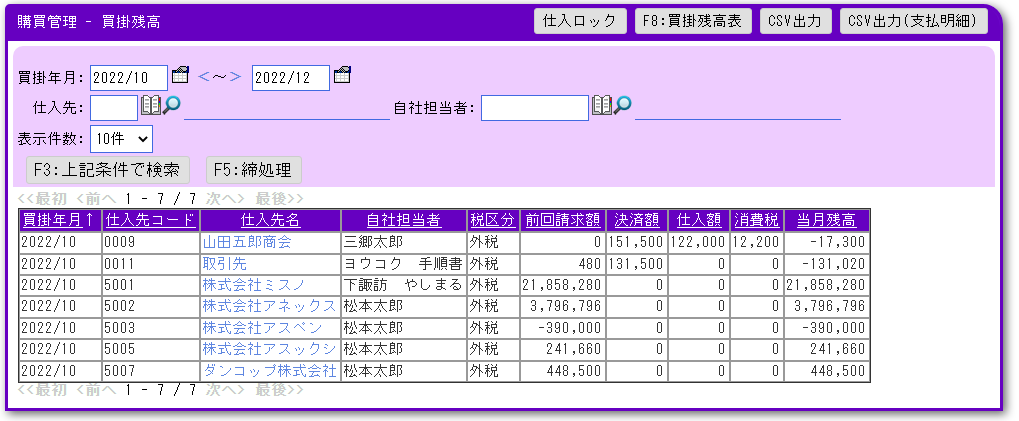Screen dimensions: 1019x421
Task: Click 前回請求額 value 3,796,796
Action: point(565,307)
